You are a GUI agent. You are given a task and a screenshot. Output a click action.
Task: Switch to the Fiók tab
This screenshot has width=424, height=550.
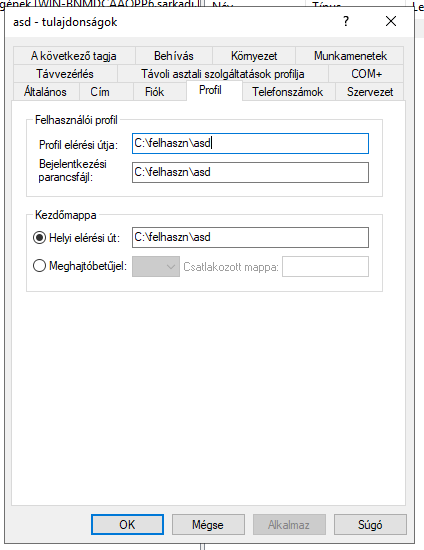pyautogui.click(x=154, y=92)
